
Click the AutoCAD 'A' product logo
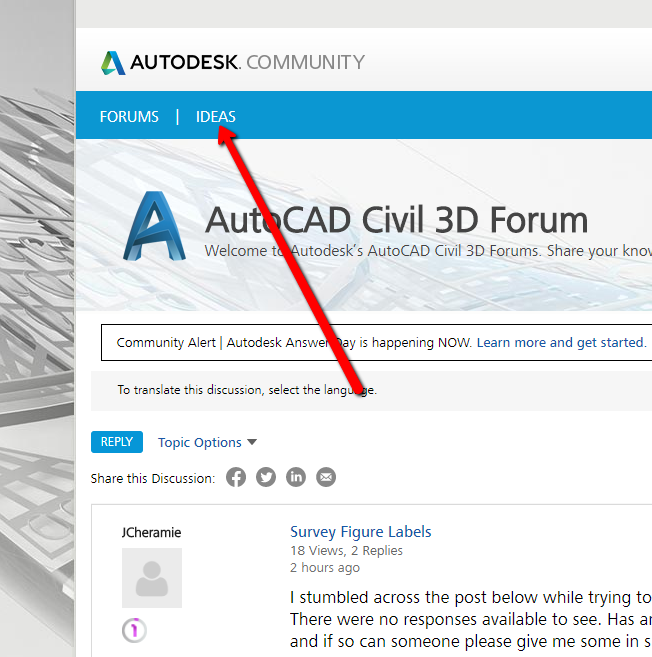(x=154, y=226)
